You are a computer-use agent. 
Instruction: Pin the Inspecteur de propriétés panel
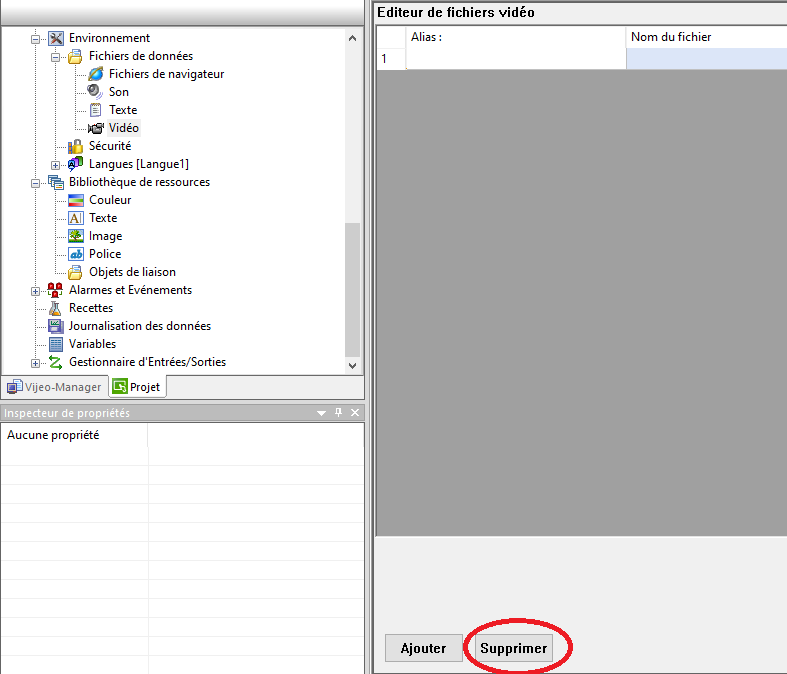[338, 413]
